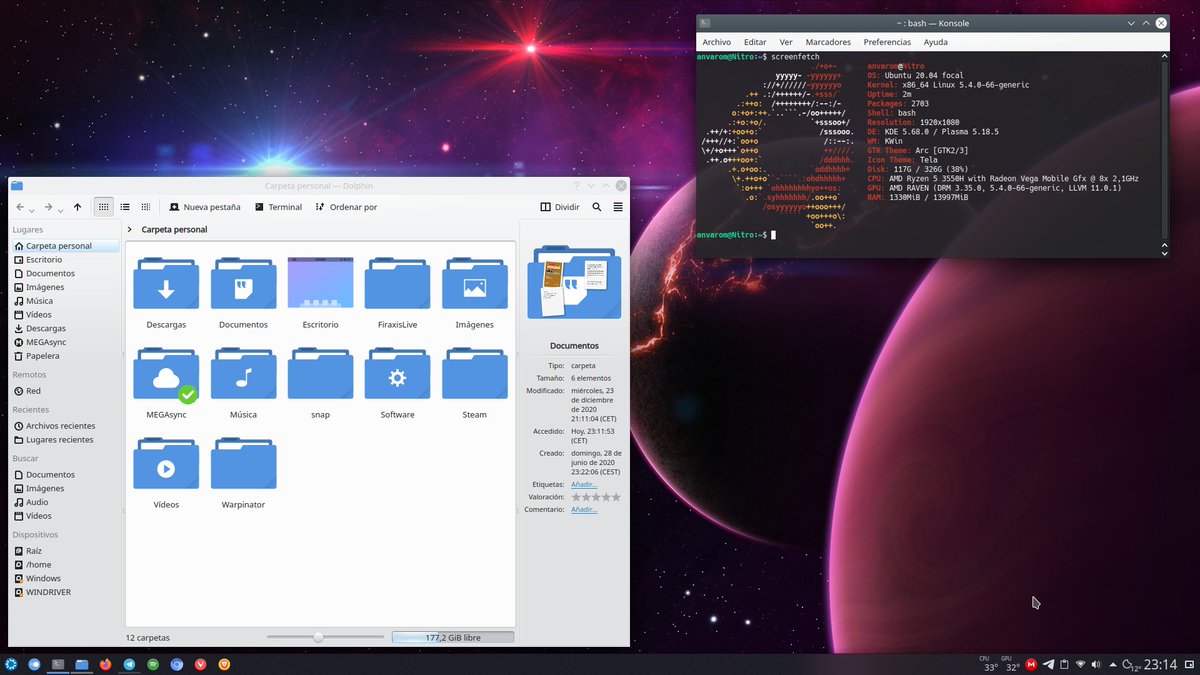Open Ver menu in Konsole

pos(786,42)
